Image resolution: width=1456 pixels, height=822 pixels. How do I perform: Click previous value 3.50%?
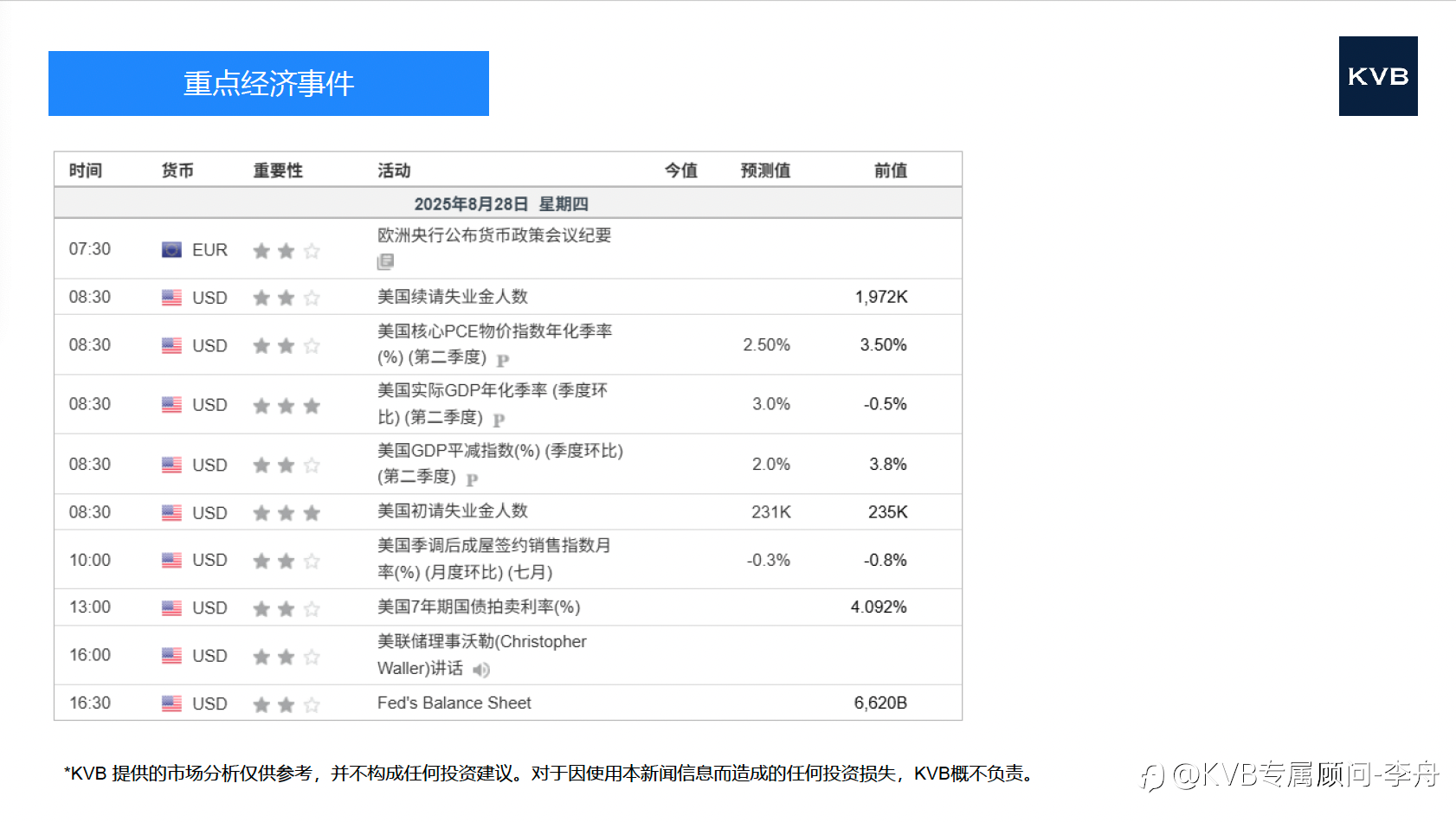click(x=884, y=344)
